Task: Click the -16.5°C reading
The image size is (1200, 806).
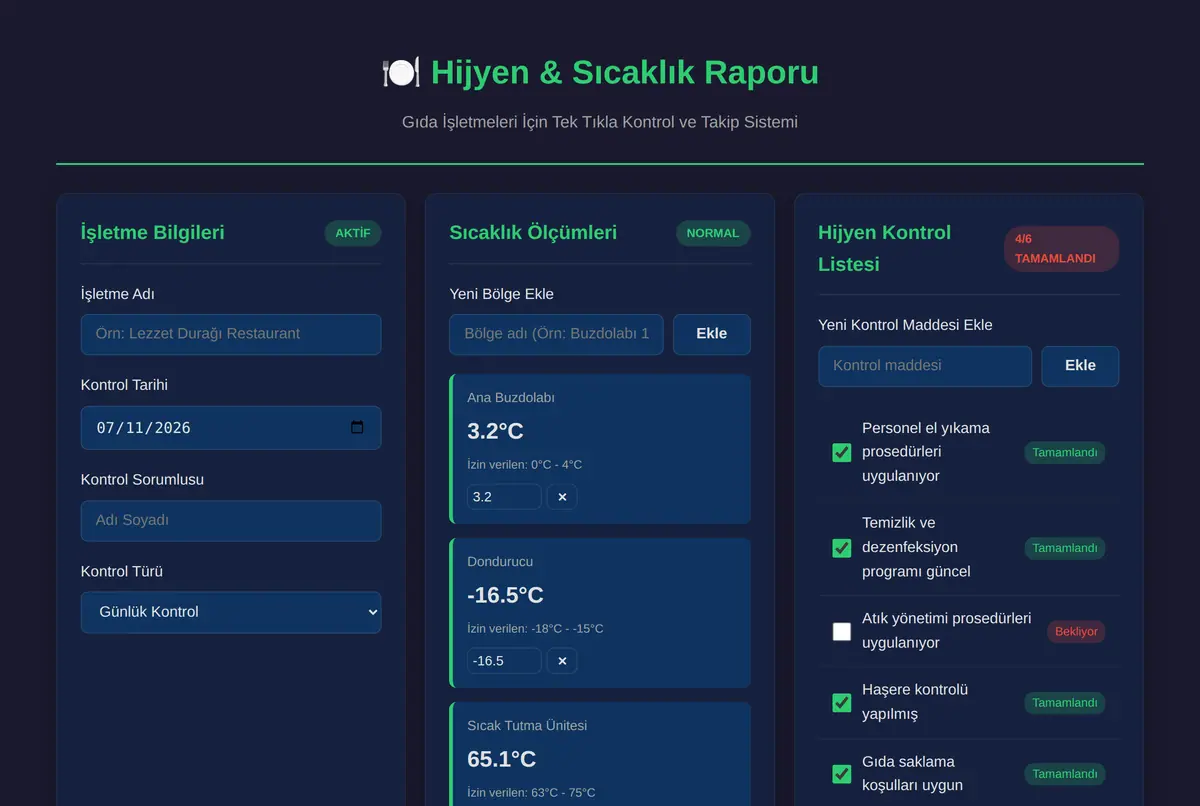Action: [x=505, y=595]
